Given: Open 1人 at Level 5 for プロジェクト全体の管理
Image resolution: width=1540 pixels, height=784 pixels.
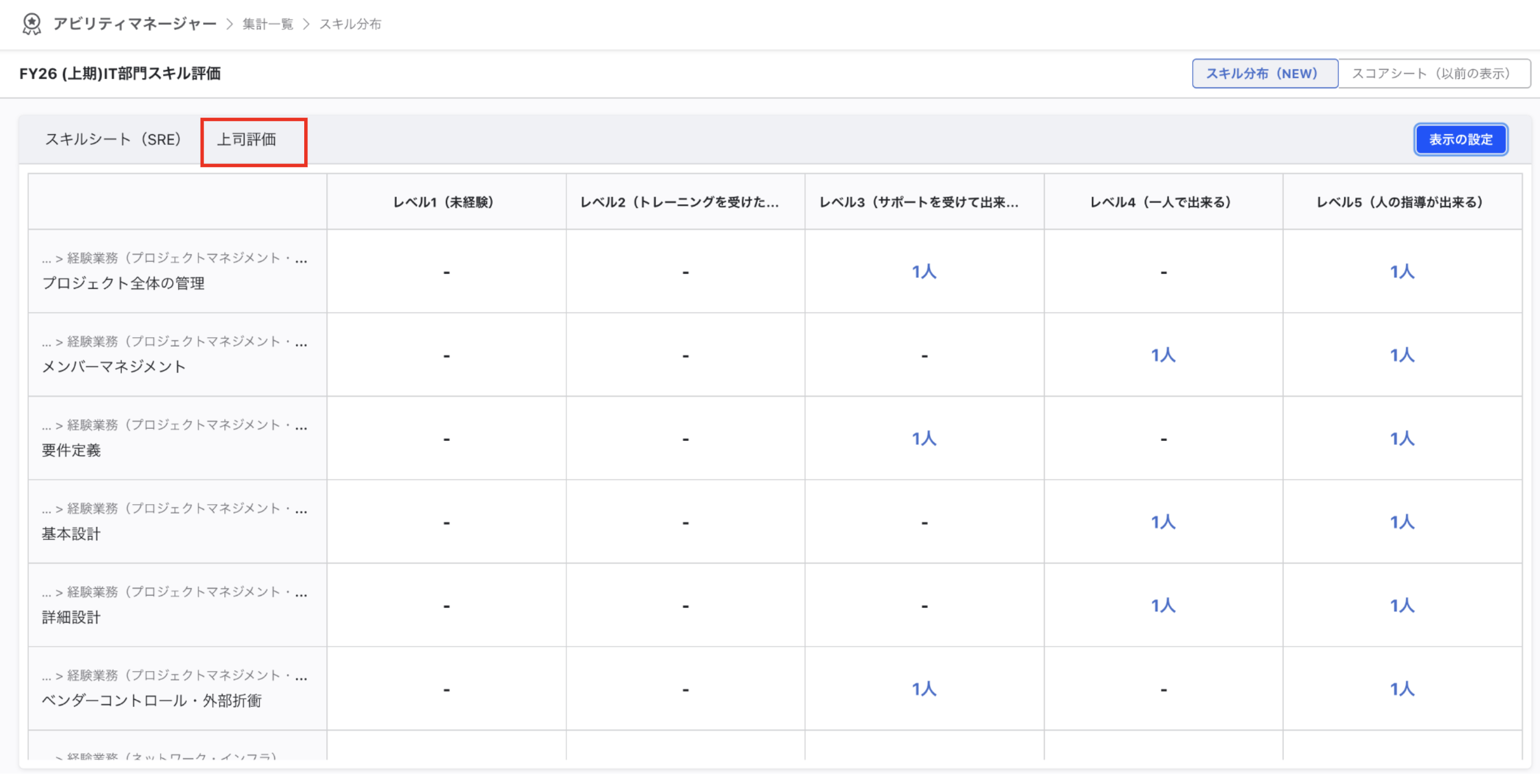Looking at the screenshot, I should pyautogui.click(x=1403, y=272).
